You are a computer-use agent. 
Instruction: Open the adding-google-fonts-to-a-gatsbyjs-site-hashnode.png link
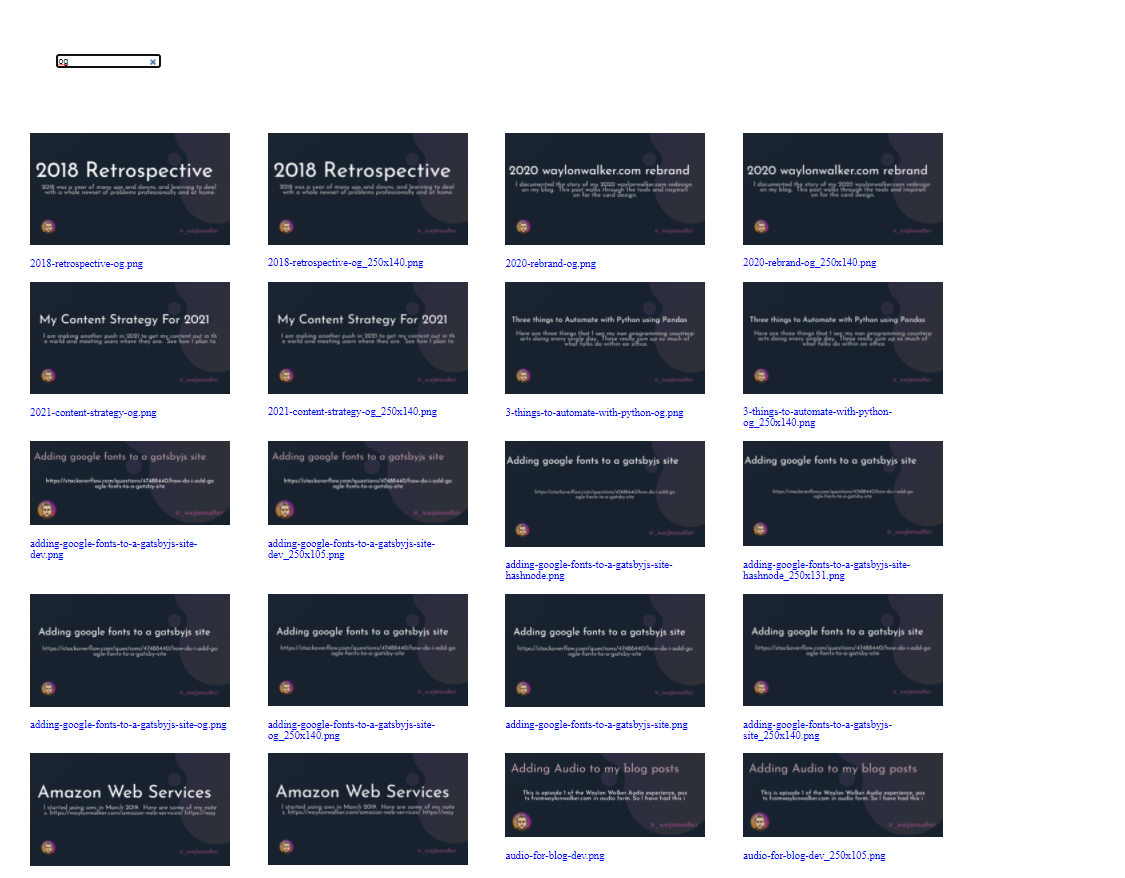coord(588,570)
